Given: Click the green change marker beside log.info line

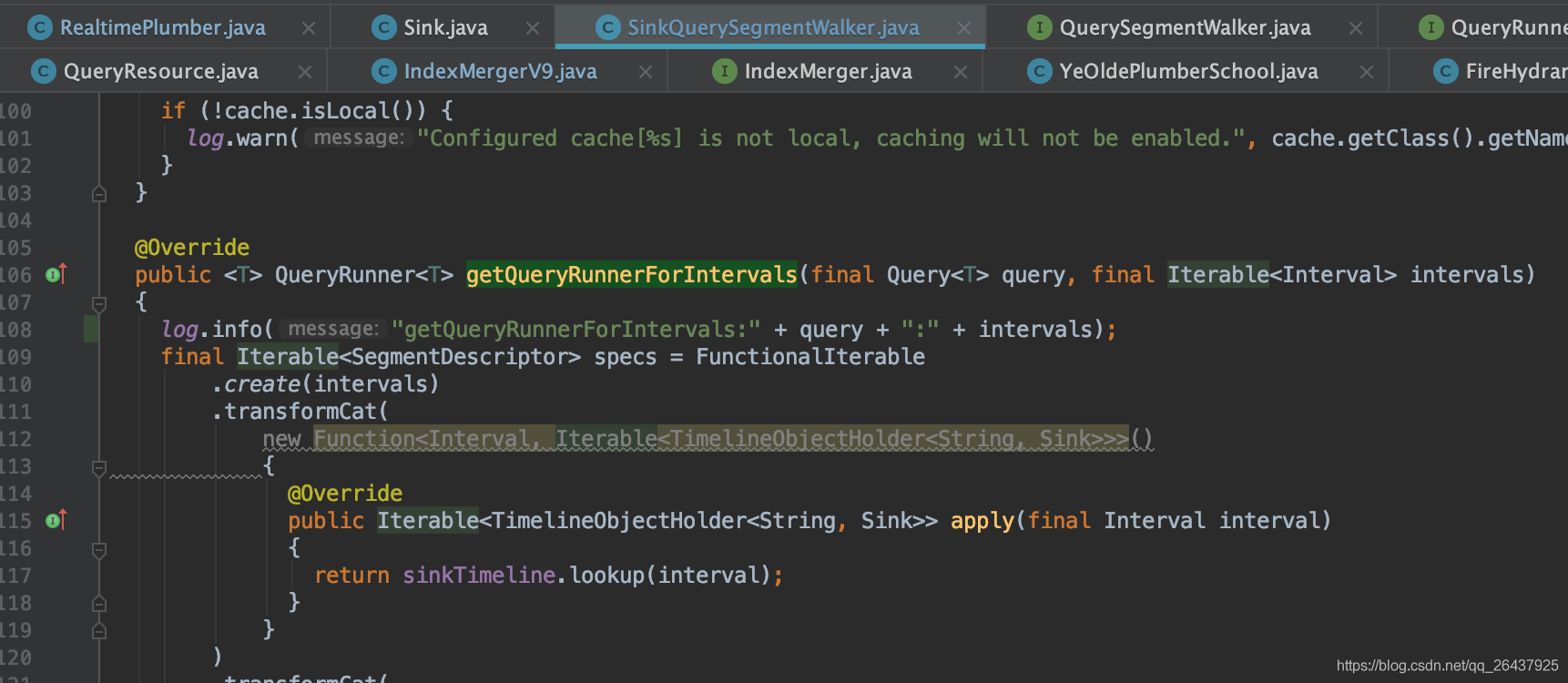Looking at the screenshot, I should tap(91, 329).
